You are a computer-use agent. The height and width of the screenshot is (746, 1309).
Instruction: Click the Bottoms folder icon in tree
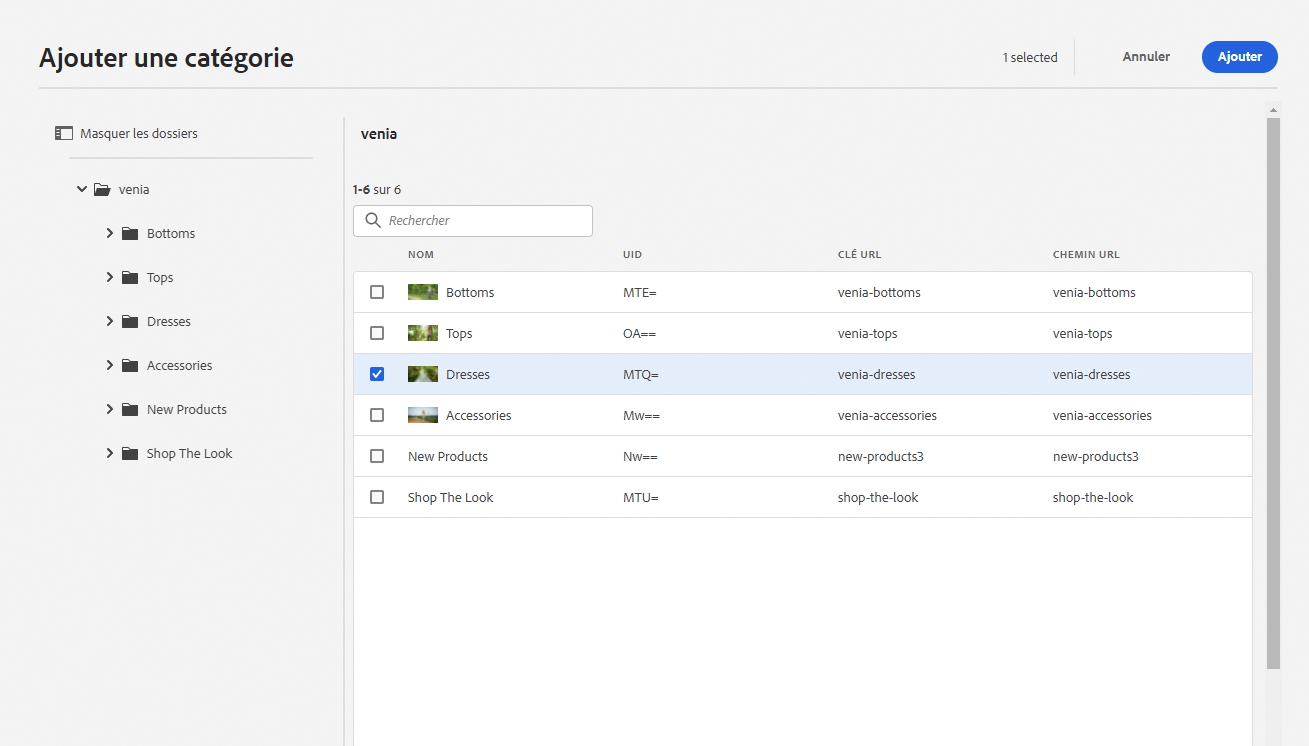click(x=130, y=233)
